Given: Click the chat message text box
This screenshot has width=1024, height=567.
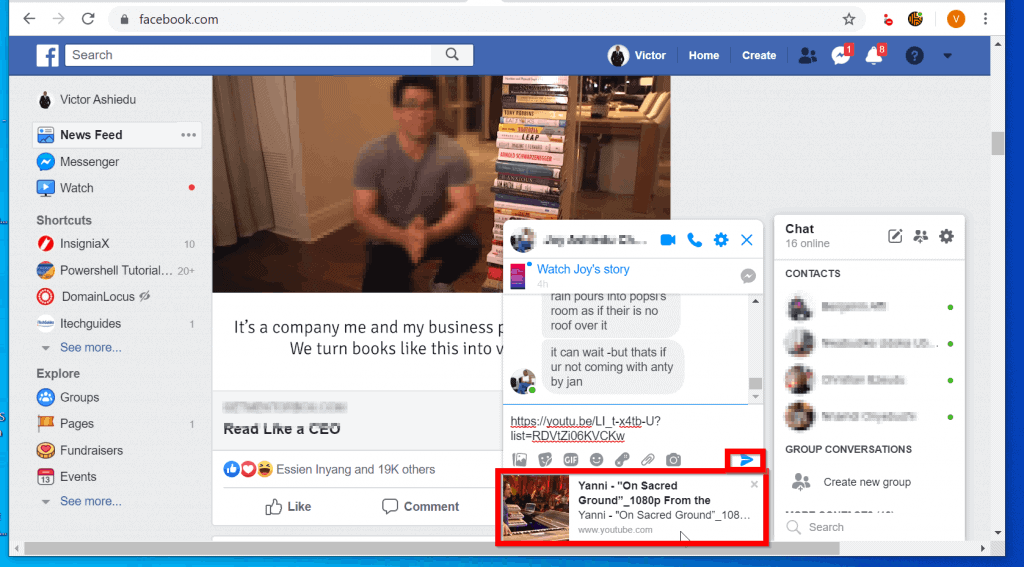Looking at the screenshot, I should [x=630, y=429].
